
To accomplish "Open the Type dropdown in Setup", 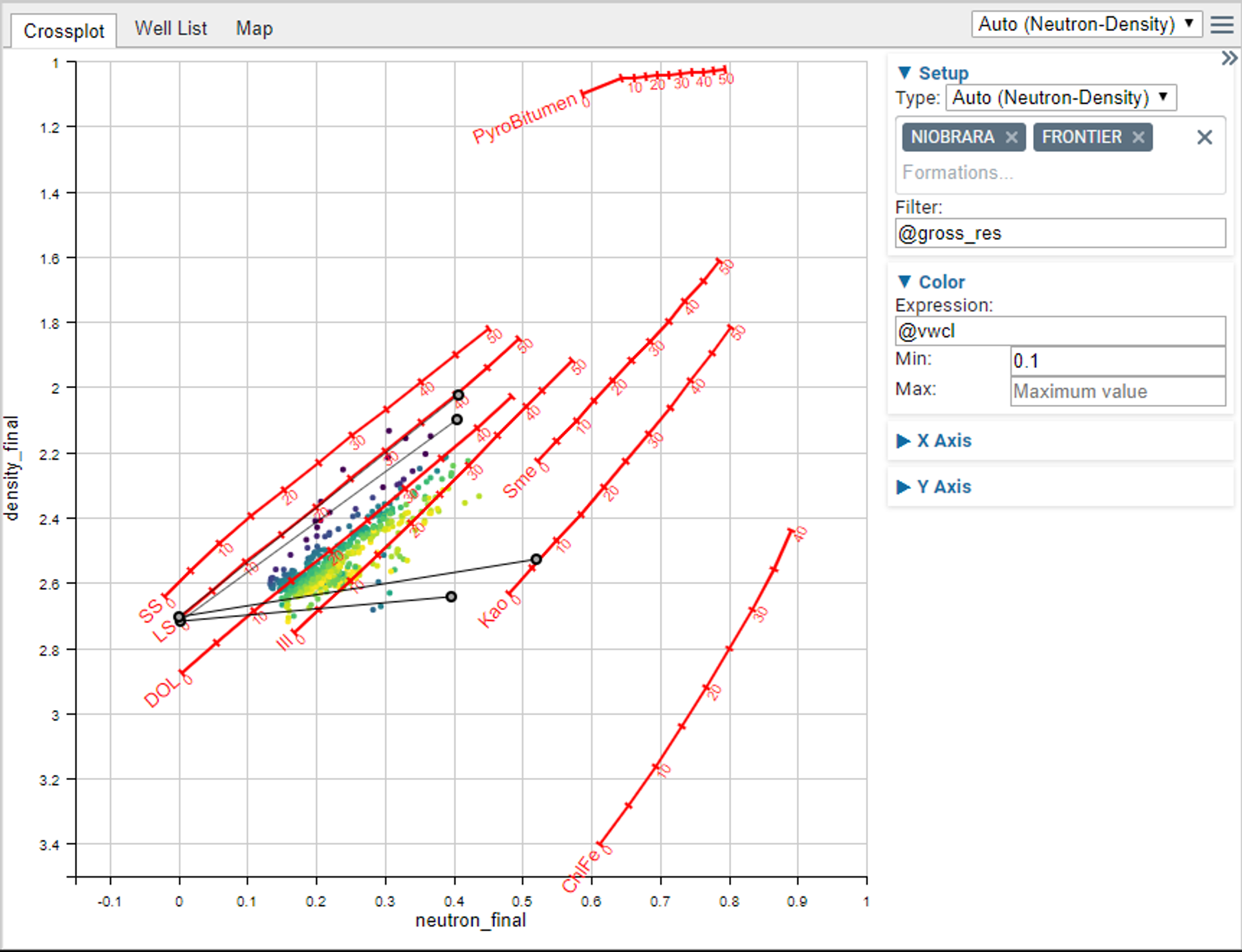I will [1060, 98].
